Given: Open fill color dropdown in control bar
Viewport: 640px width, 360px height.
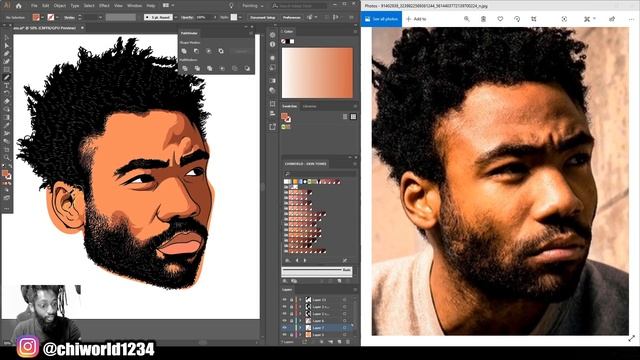Looking at the screenshot, I should point(42,18).
